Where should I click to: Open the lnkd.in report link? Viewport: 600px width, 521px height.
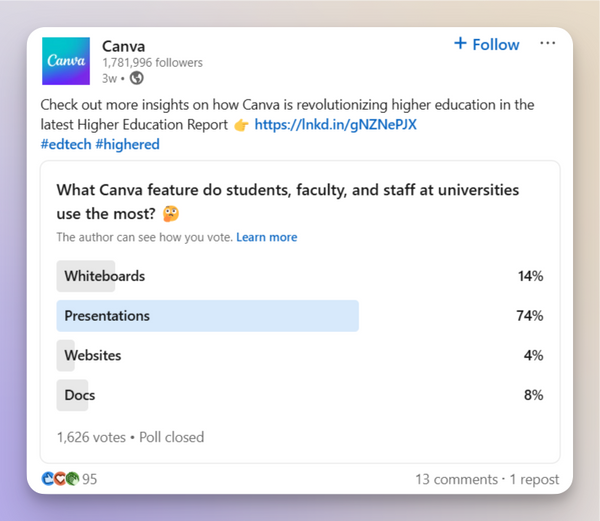(x=335, y=125)
